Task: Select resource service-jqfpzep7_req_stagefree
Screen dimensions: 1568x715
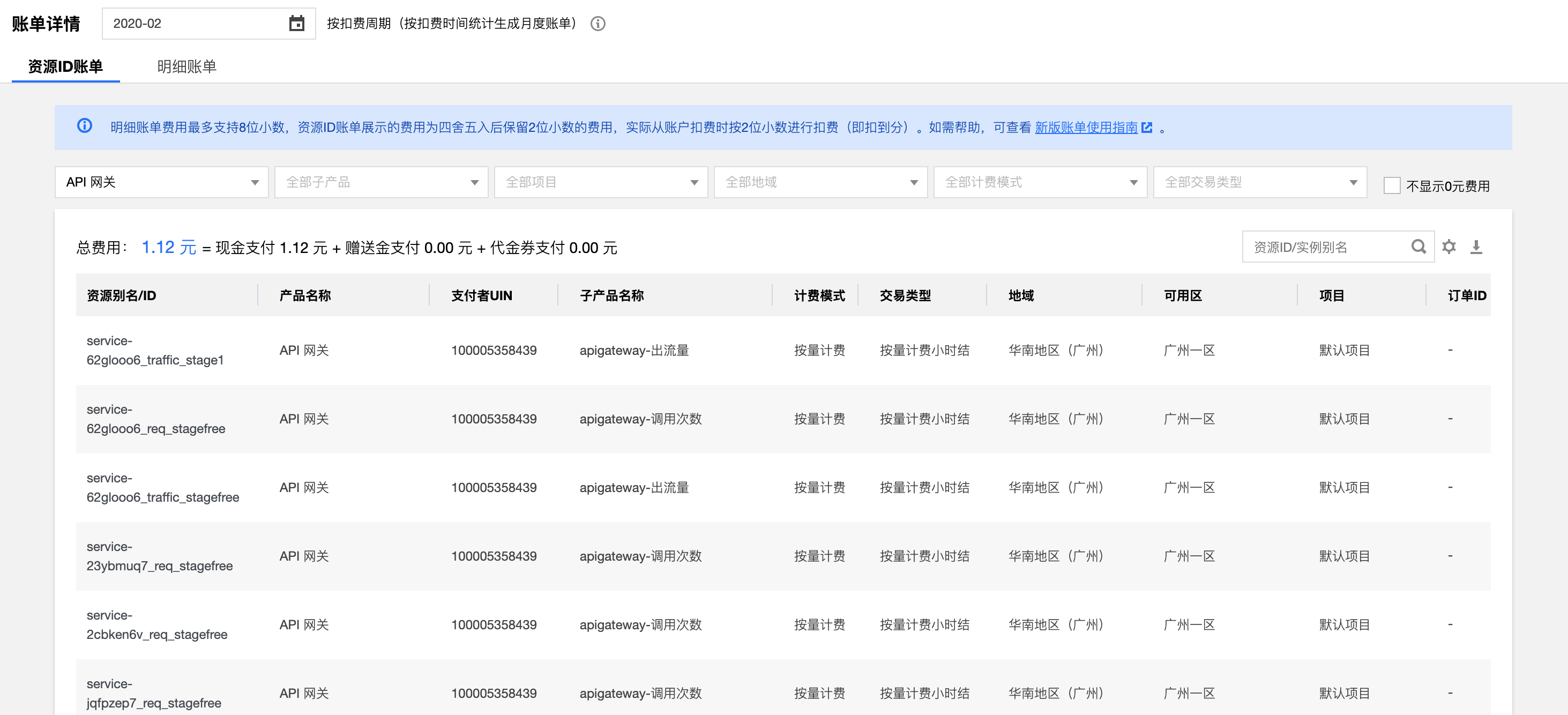Action: click(154, 694)
